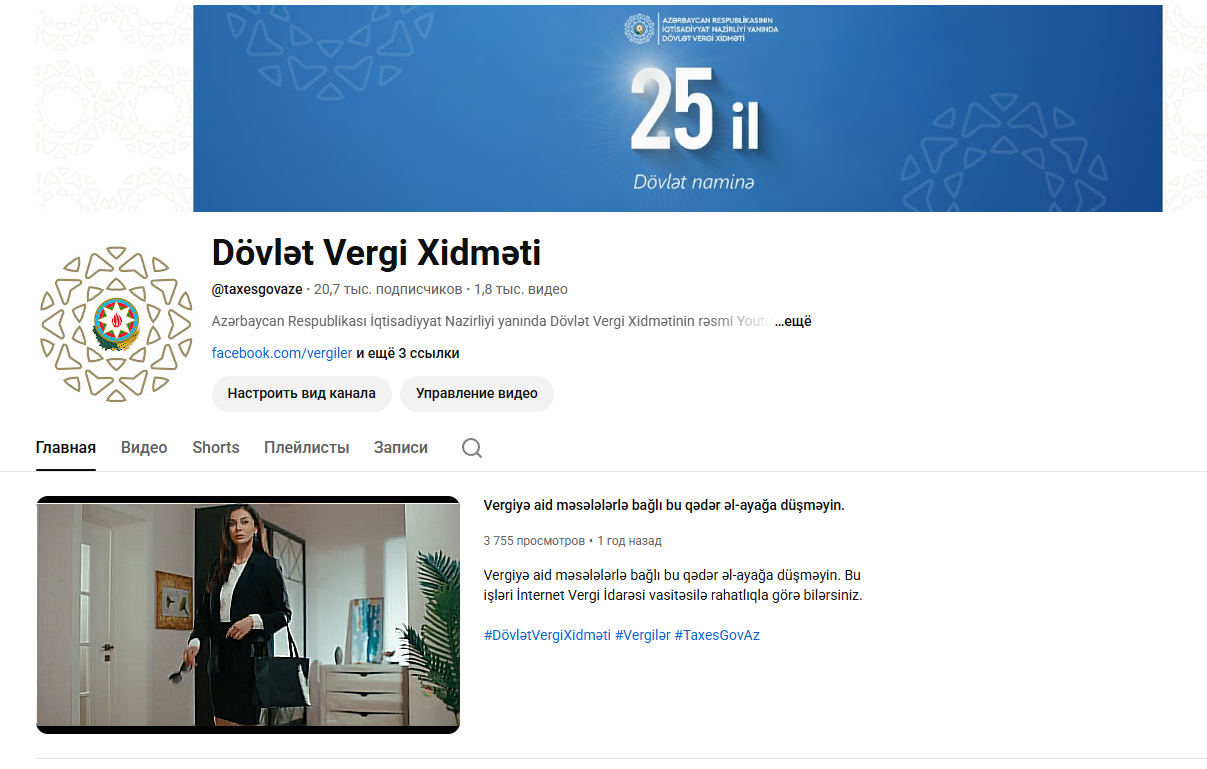1207x769 pixels.
Task: Go to the Плейлисты tab
Action: pos(307,448)
